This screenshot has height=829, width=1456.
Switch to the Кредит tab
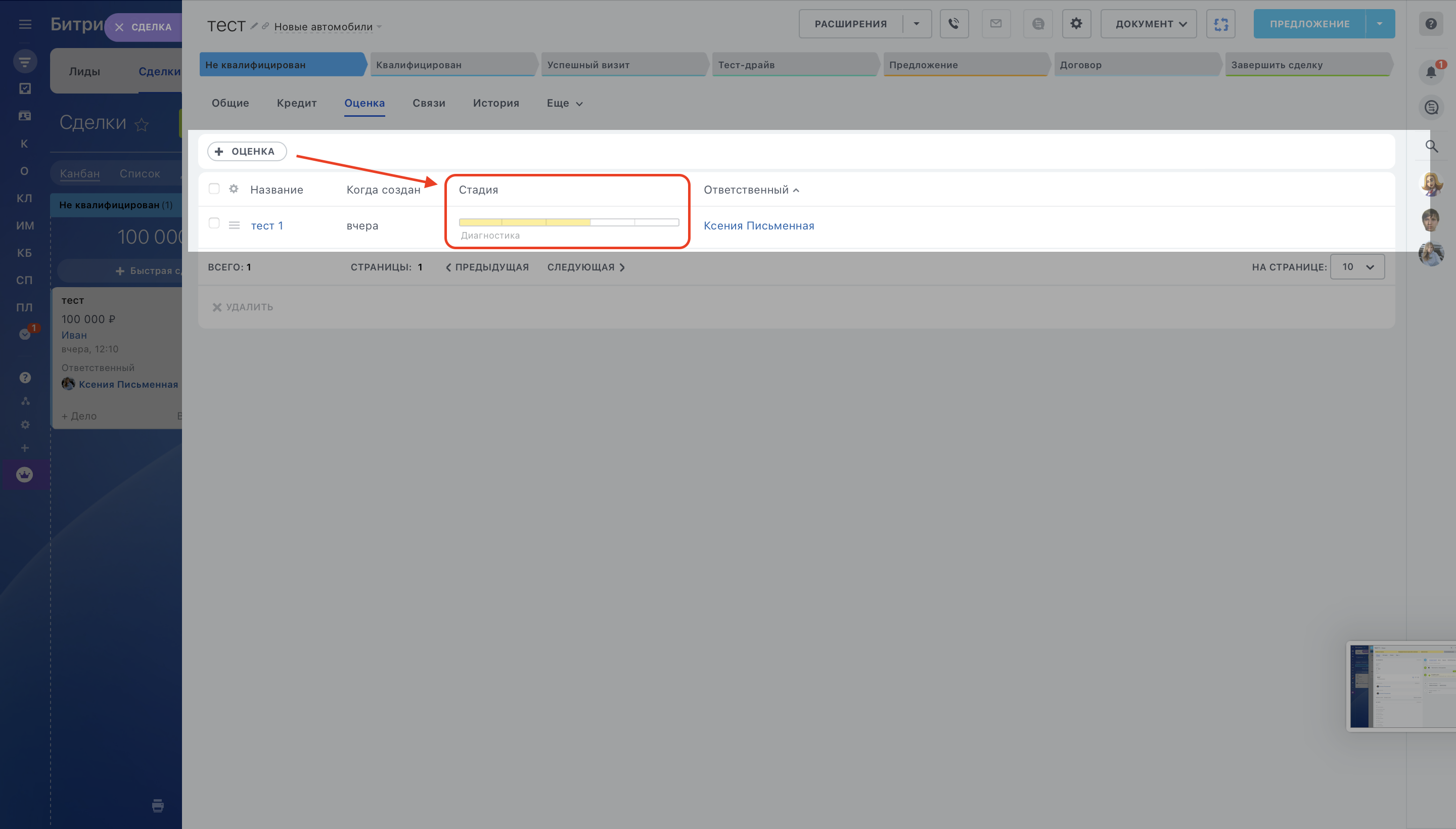(297, 103)
